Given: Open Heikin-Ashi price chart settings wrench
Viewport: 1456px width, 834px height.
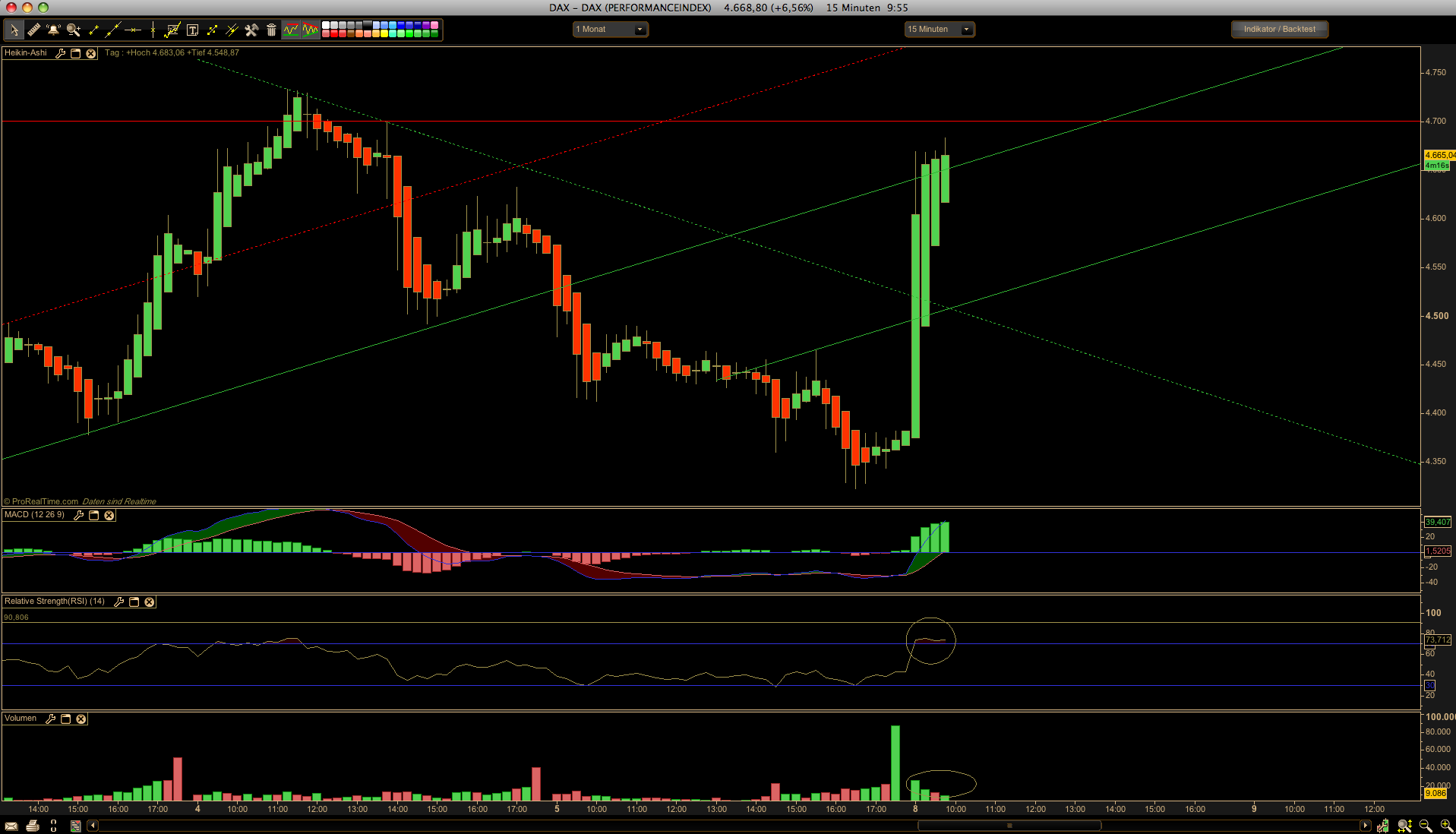Looking at the screenshot, I should point(61,53).
